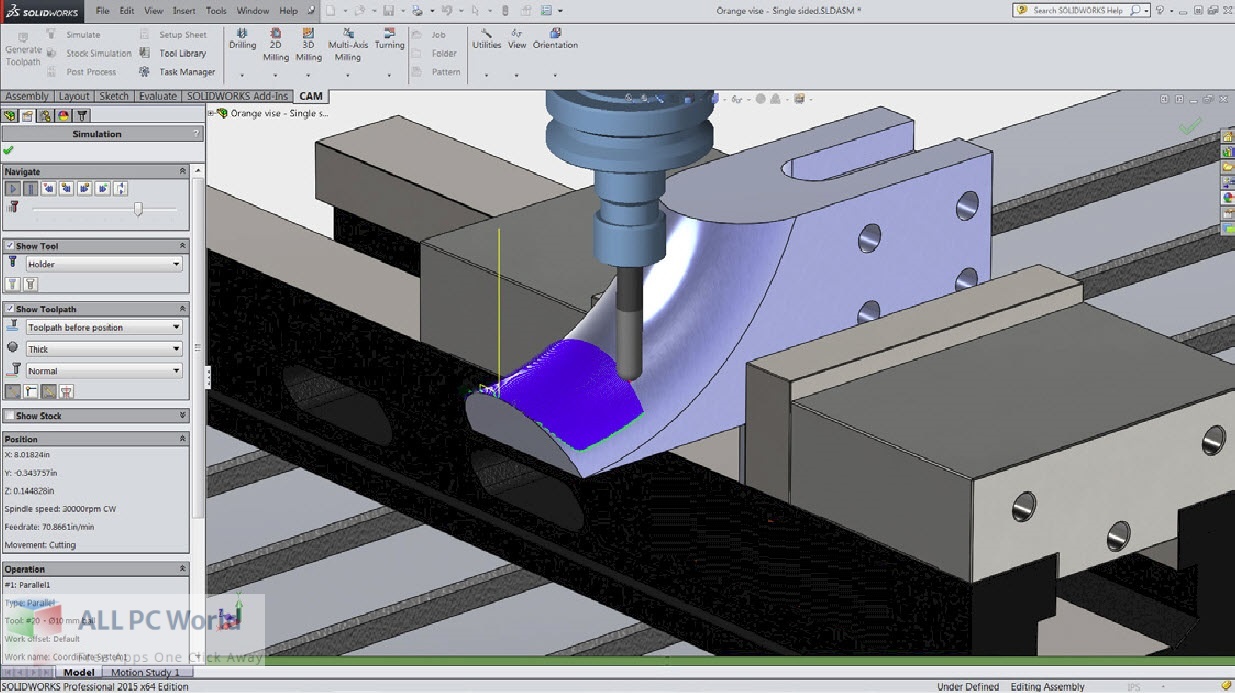
Task: Open the Tool Library
Action: click(x=173, y=53)
